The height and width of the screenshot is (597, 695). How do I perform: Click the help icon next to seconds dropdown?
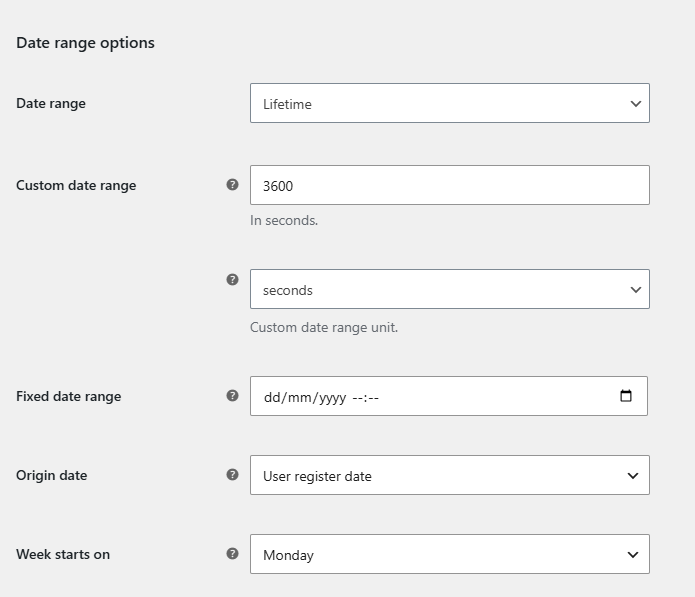coord(232,279)
